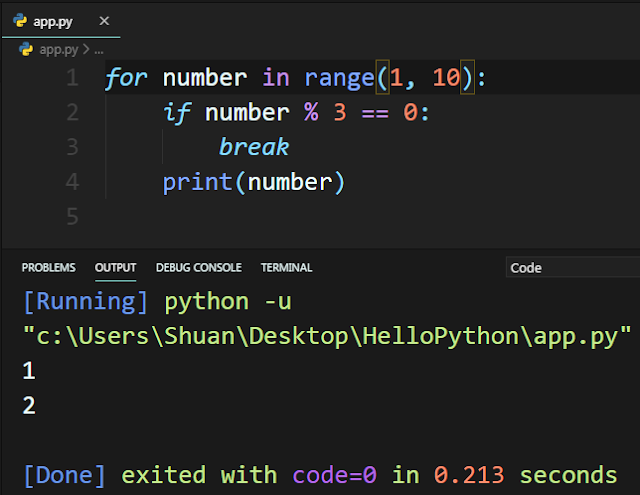Click the number 10 in range call
Viewport: 640px width, 495px height.
point(447,77)
